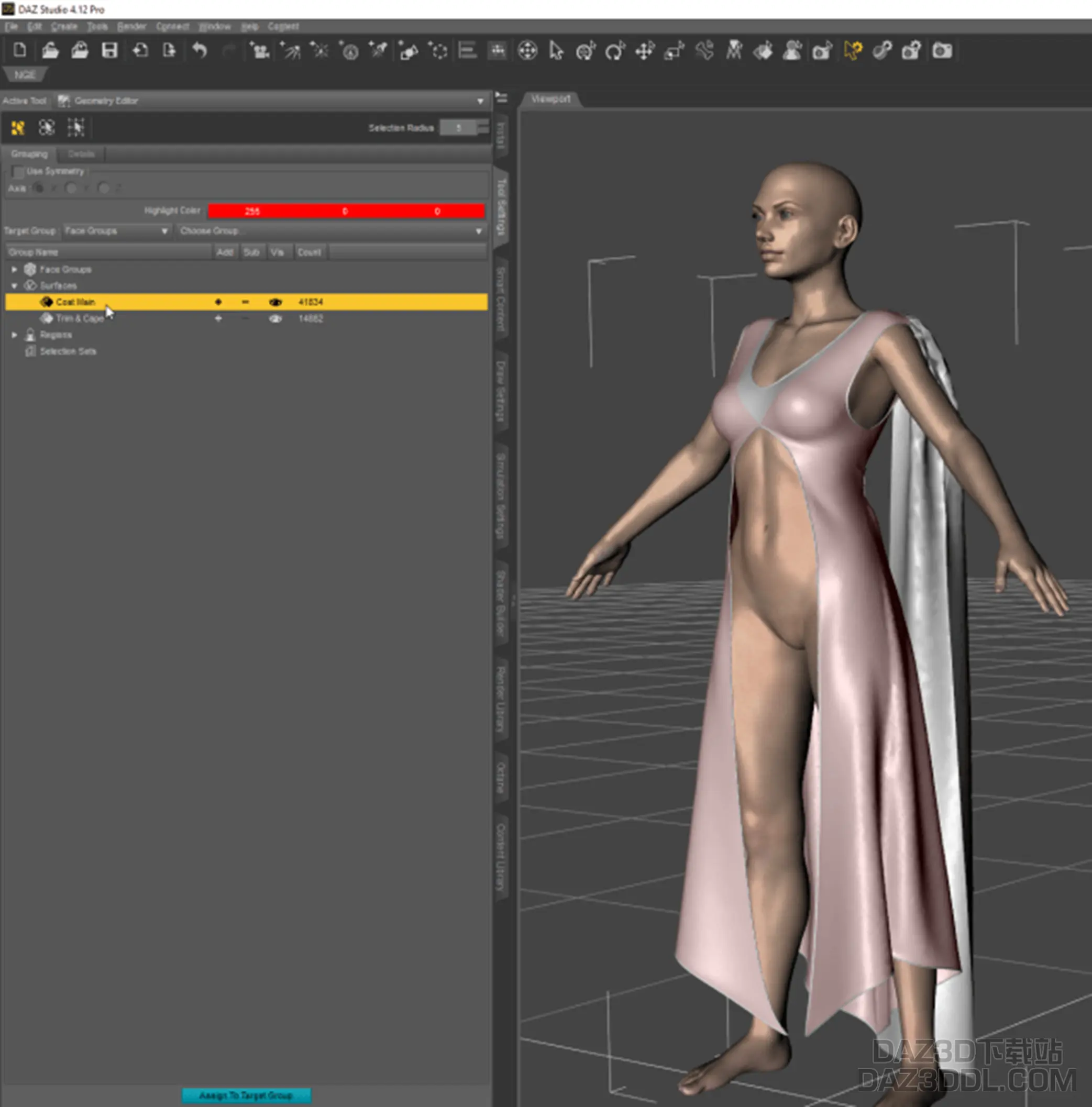Select the Y axis radio button
The width and height of the screenshot is (1092, 1107).
click(71, 188)
